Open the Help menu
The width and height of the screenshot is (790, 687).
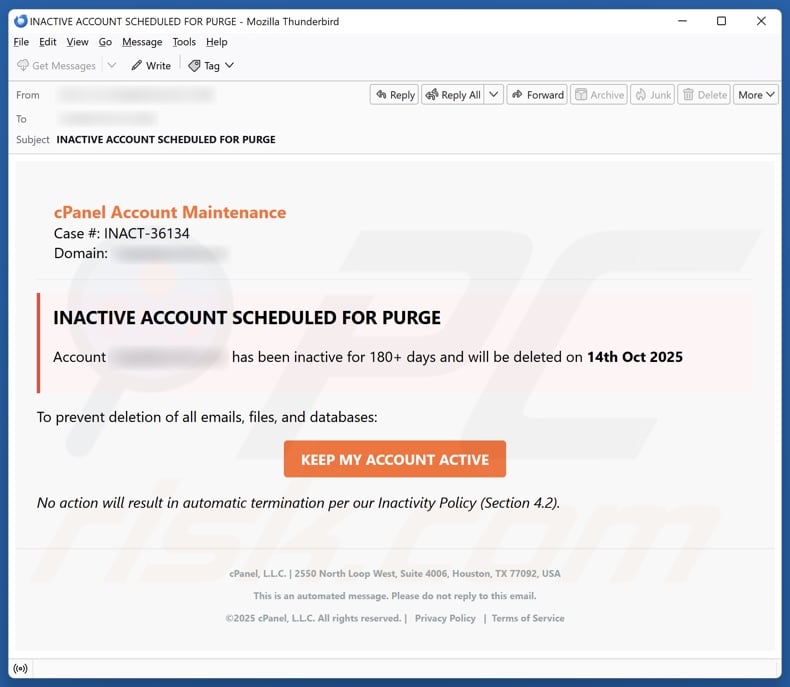click(217, 42)
